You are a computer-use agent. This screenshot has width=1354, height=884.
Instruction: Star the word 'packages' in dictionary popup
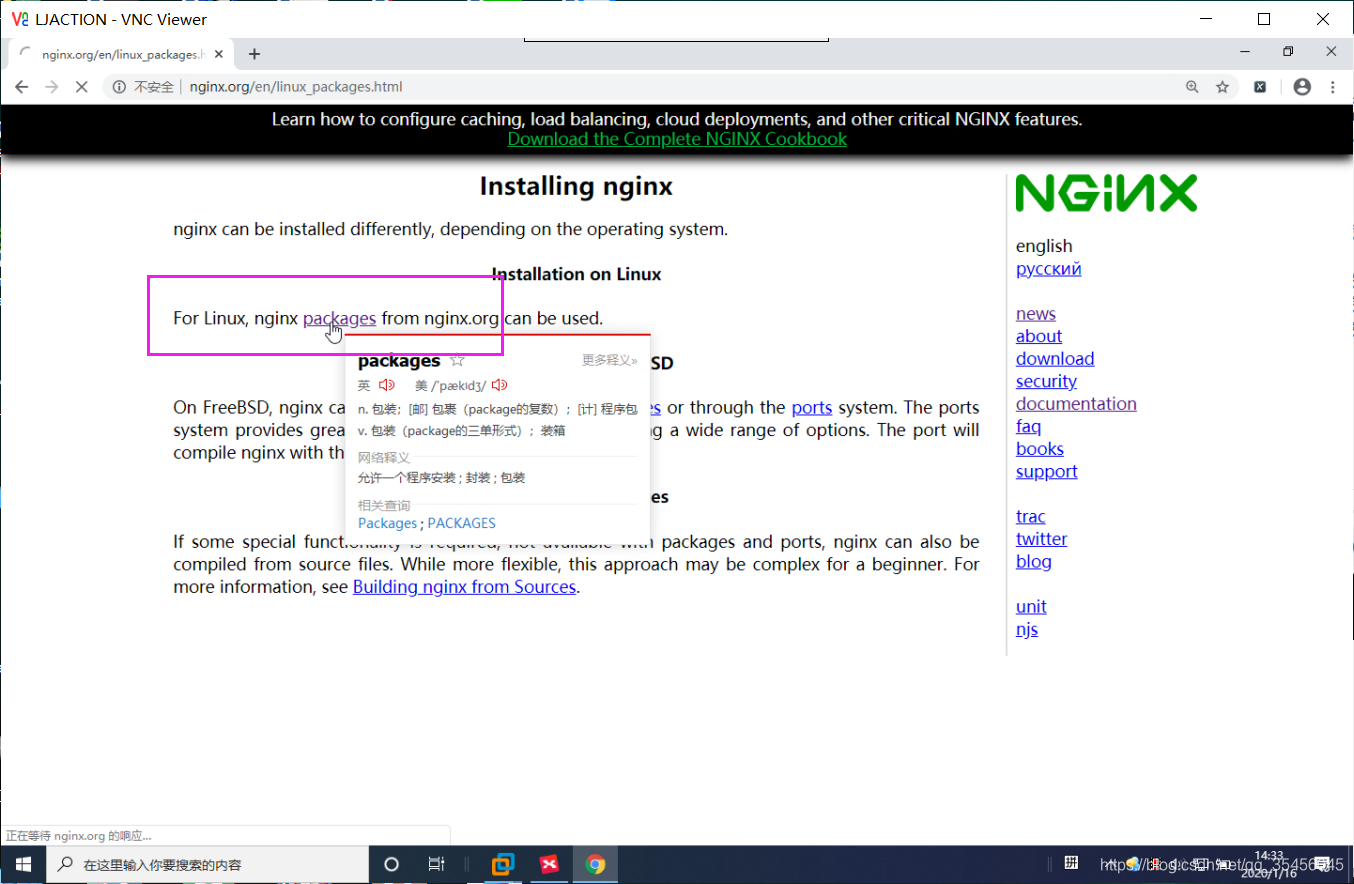[457, 360]
